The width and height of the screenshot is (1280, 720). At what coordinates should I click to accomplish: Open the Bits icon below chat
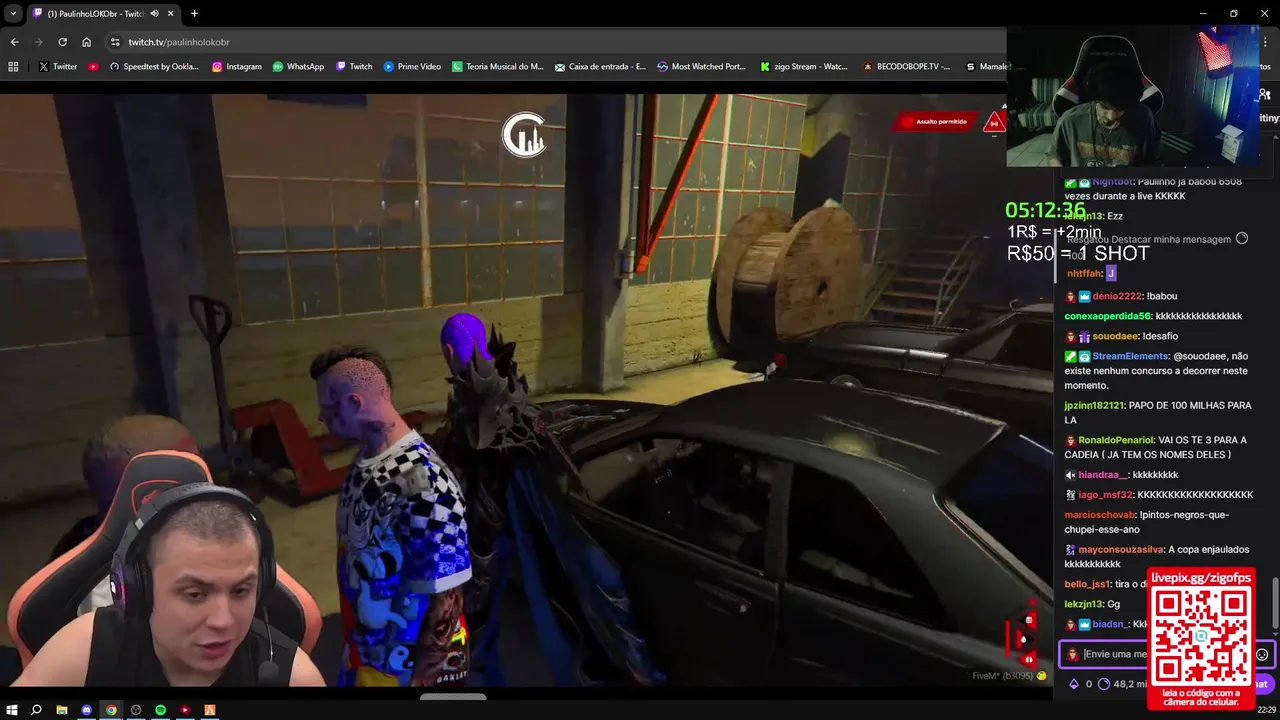tap(1074, 684)
